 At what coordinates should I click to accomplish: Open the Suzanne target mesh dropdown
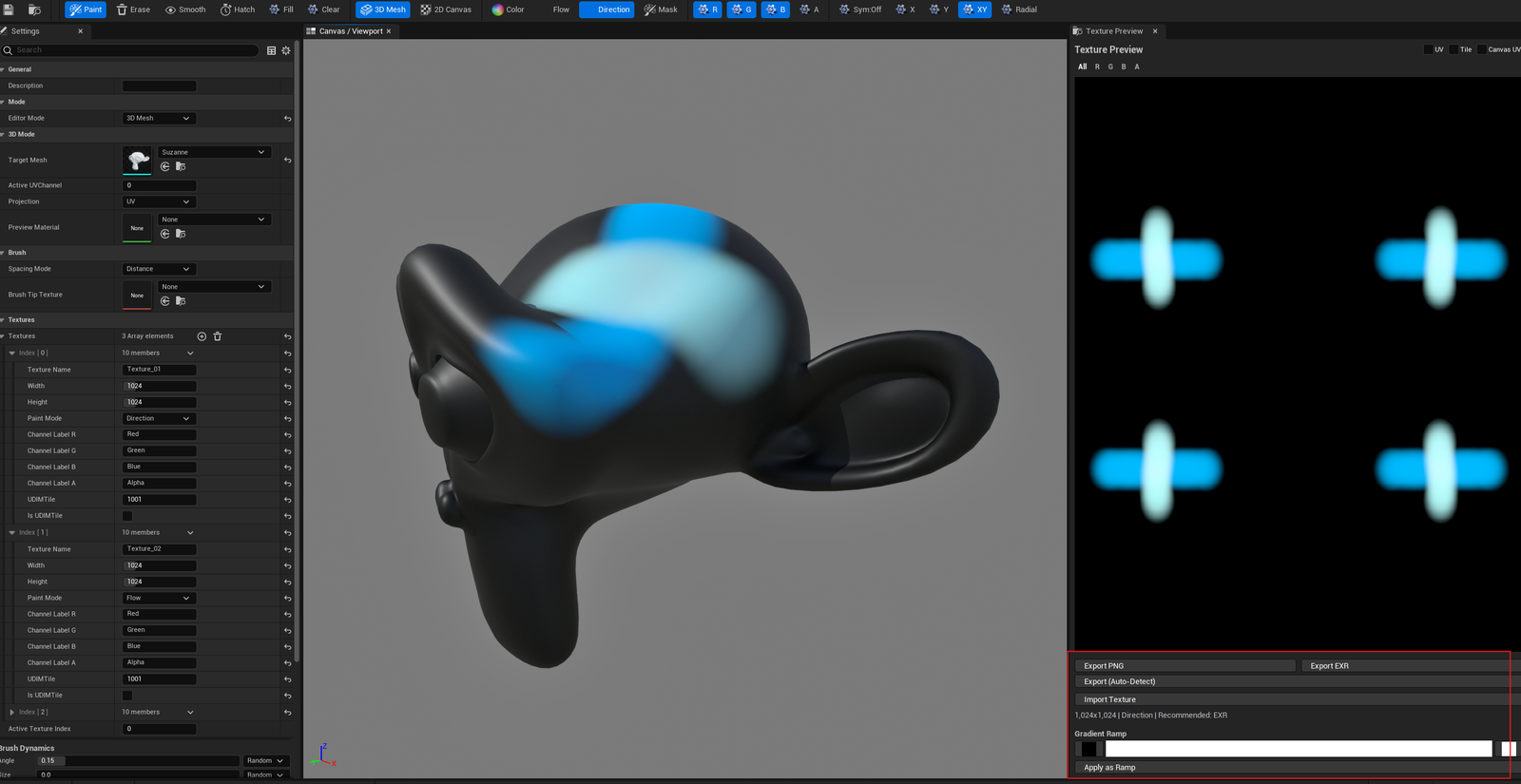(x=214, y=152)
